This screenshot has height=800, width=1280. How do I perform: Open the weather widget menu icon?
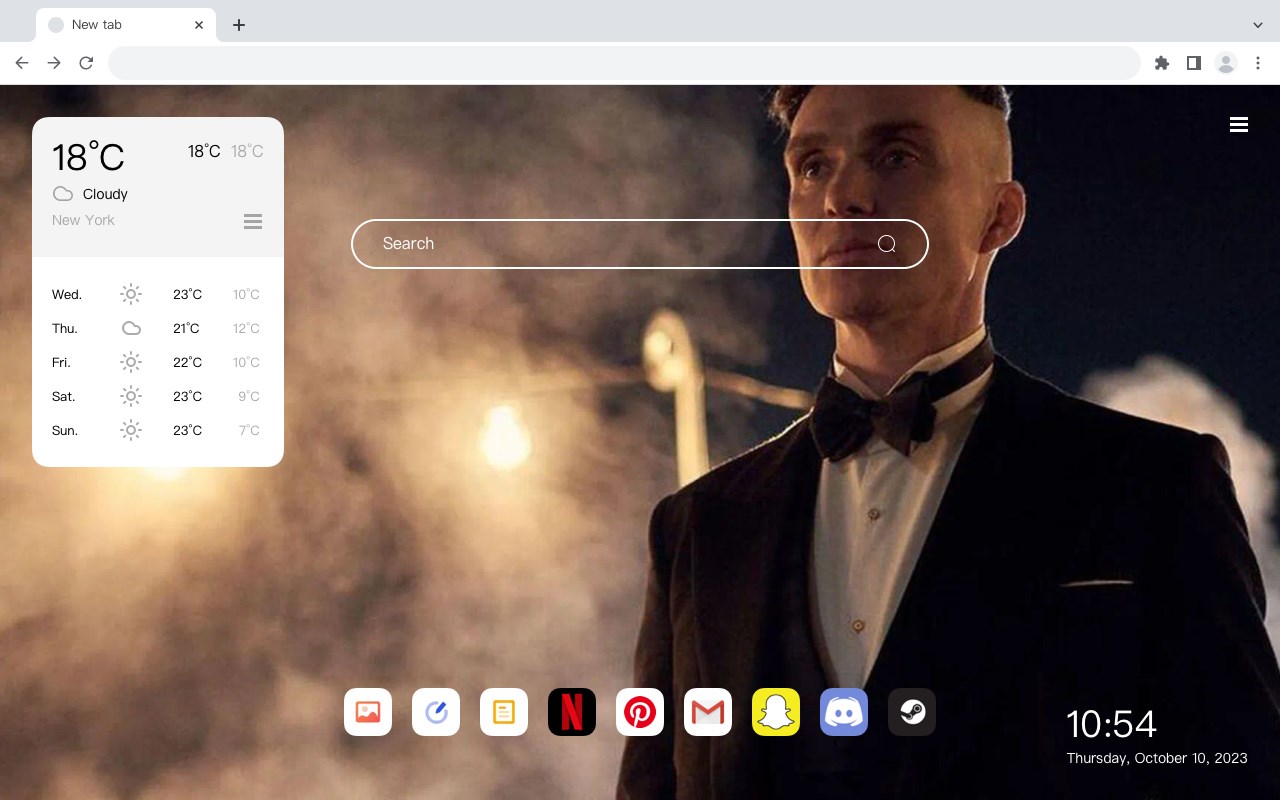coord(253,221)
